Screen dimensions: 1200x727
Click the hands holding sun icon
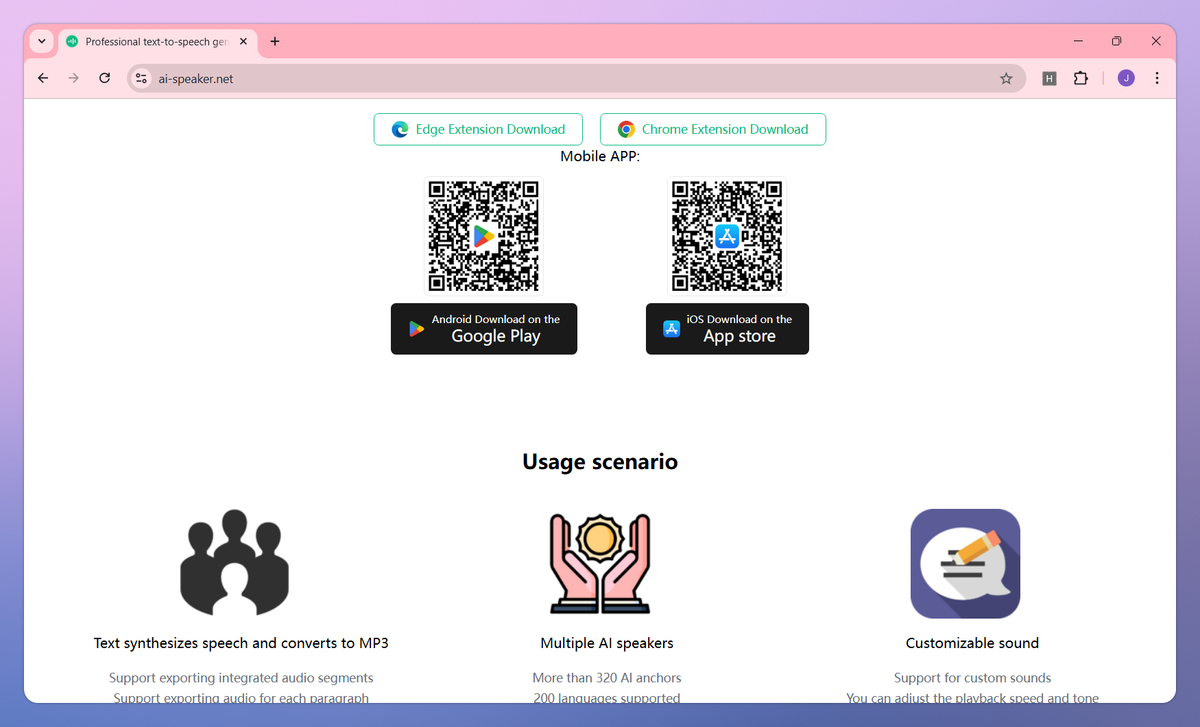600,562
